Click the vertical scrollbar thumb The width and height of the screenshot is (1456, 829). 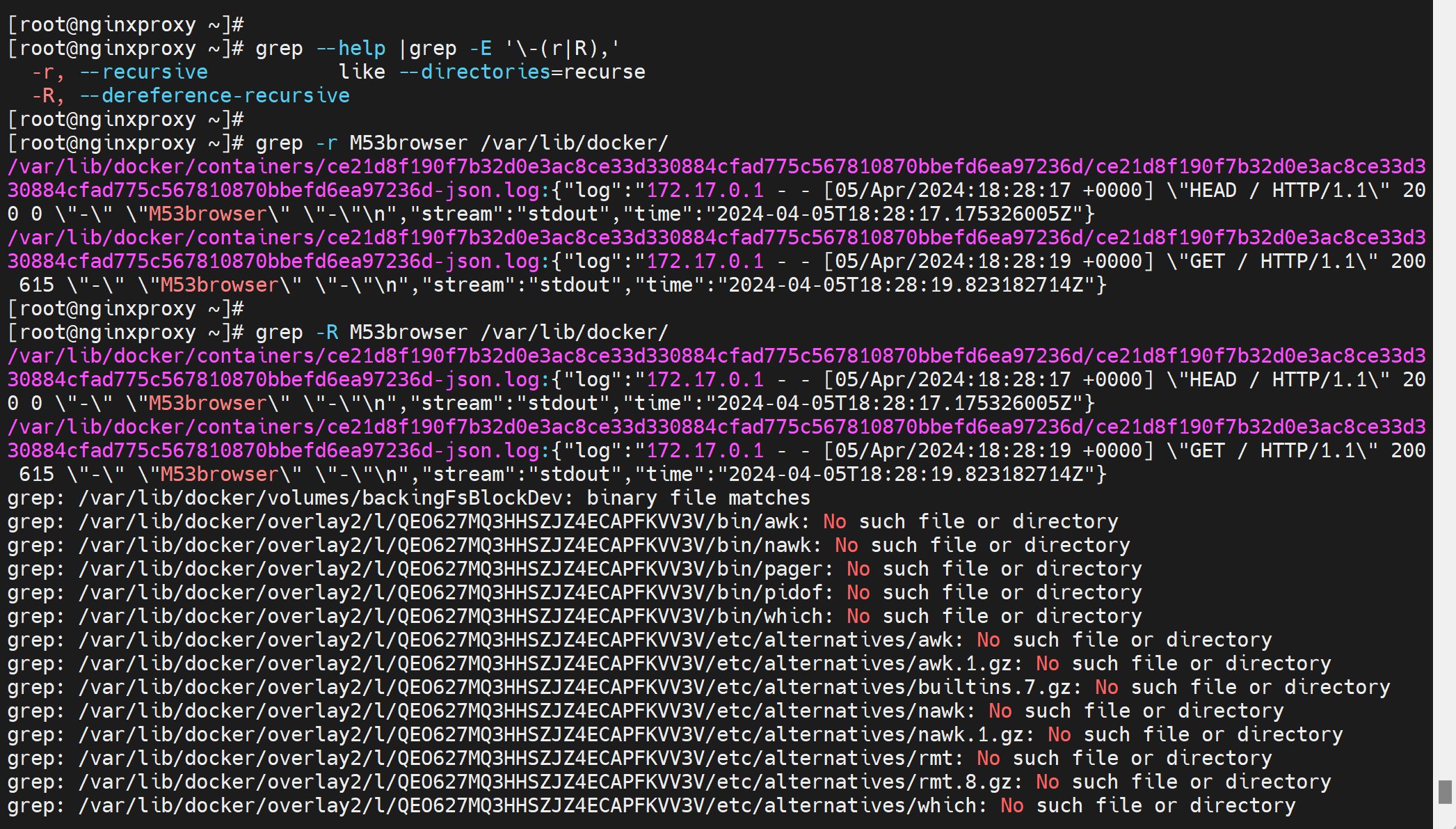1445,792
